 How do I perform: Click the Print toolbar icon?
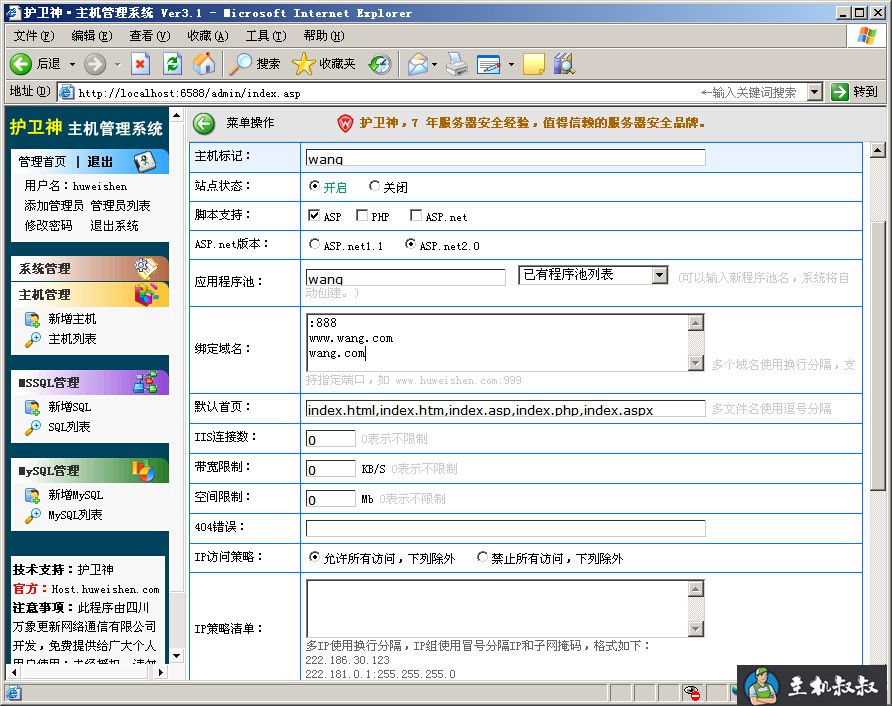click(457, 64)
